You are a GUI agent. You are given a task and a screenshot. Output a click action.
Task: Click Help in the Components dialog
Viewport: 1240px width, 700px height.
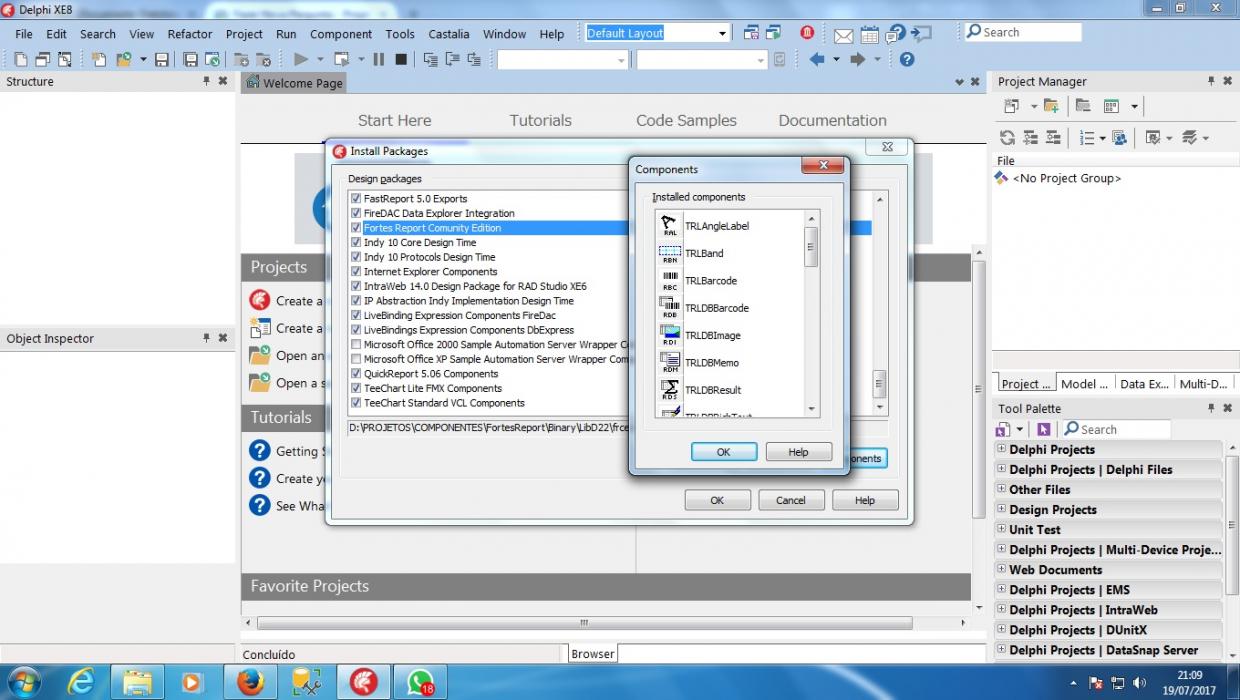(x=798, y=452)
